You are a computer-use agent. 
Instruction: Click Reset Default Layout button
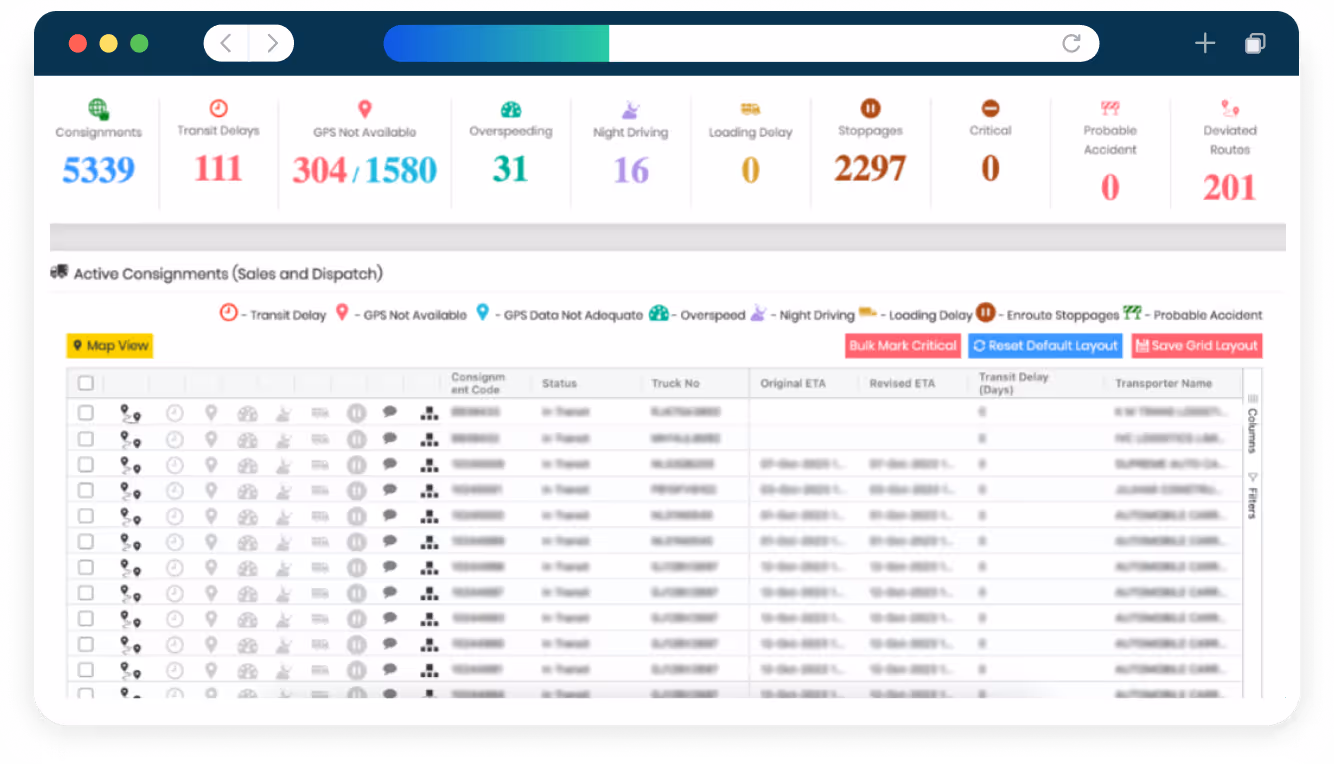coord(1045,346)
